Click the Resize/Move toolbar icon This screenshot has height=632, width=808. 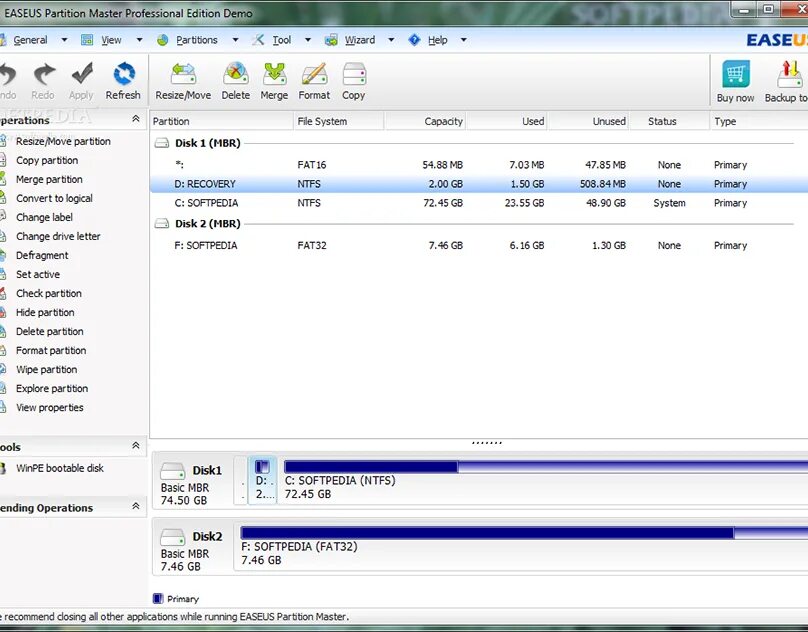tap(183, 74)
